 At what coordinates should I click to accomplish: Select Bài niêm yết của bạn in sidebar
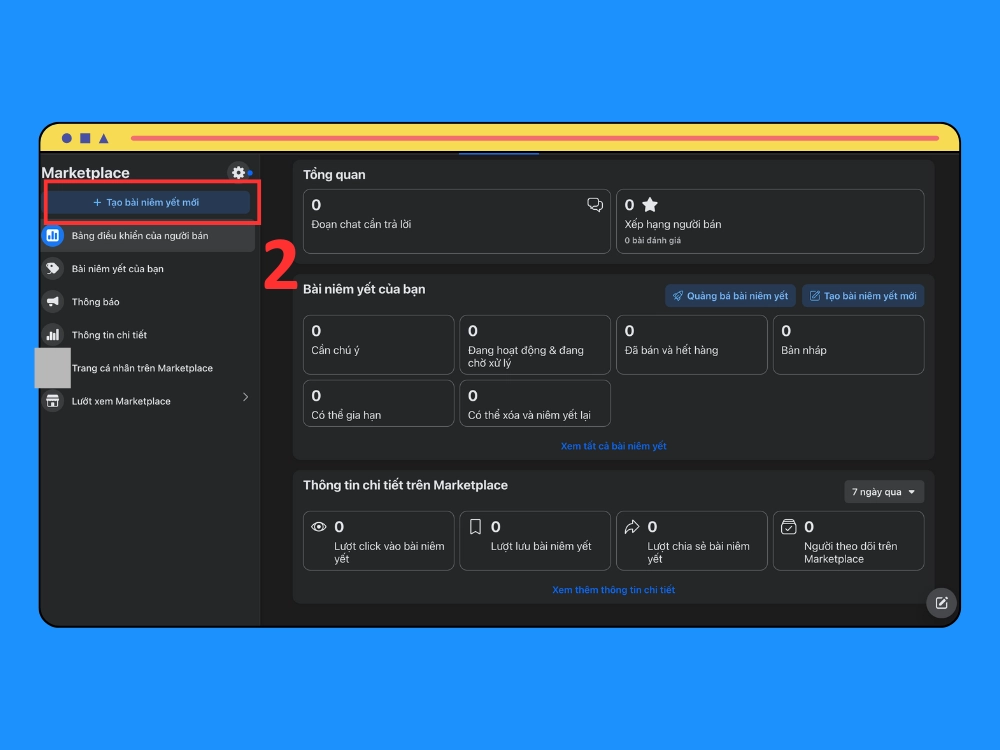(x=148, y=268)
